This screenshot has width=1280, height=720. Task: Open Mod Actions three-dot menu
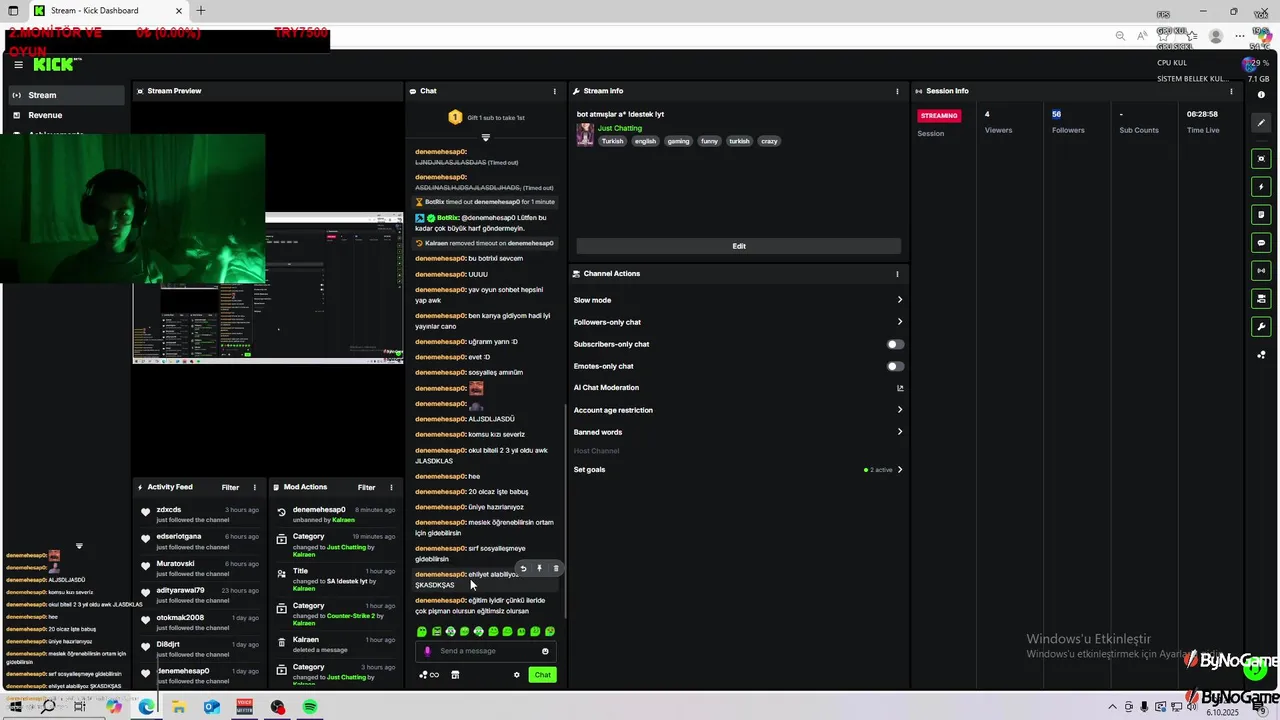pyautogui.click(x=391, y=488)
